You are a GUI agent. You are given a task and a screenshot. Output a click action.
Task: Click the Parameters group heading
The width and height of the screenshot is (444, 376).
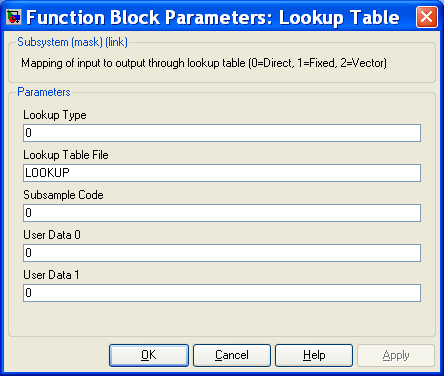click(44, 92)
